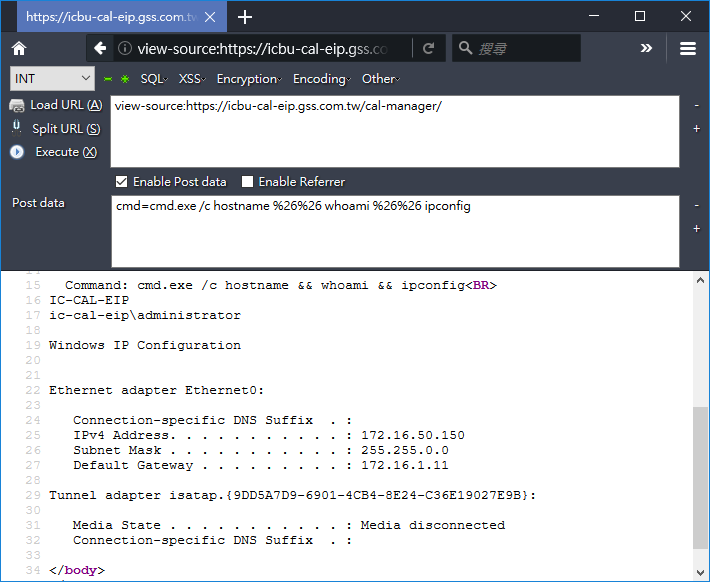
Task: Click the green minus HackBar icon
Action: click(108, 79)
